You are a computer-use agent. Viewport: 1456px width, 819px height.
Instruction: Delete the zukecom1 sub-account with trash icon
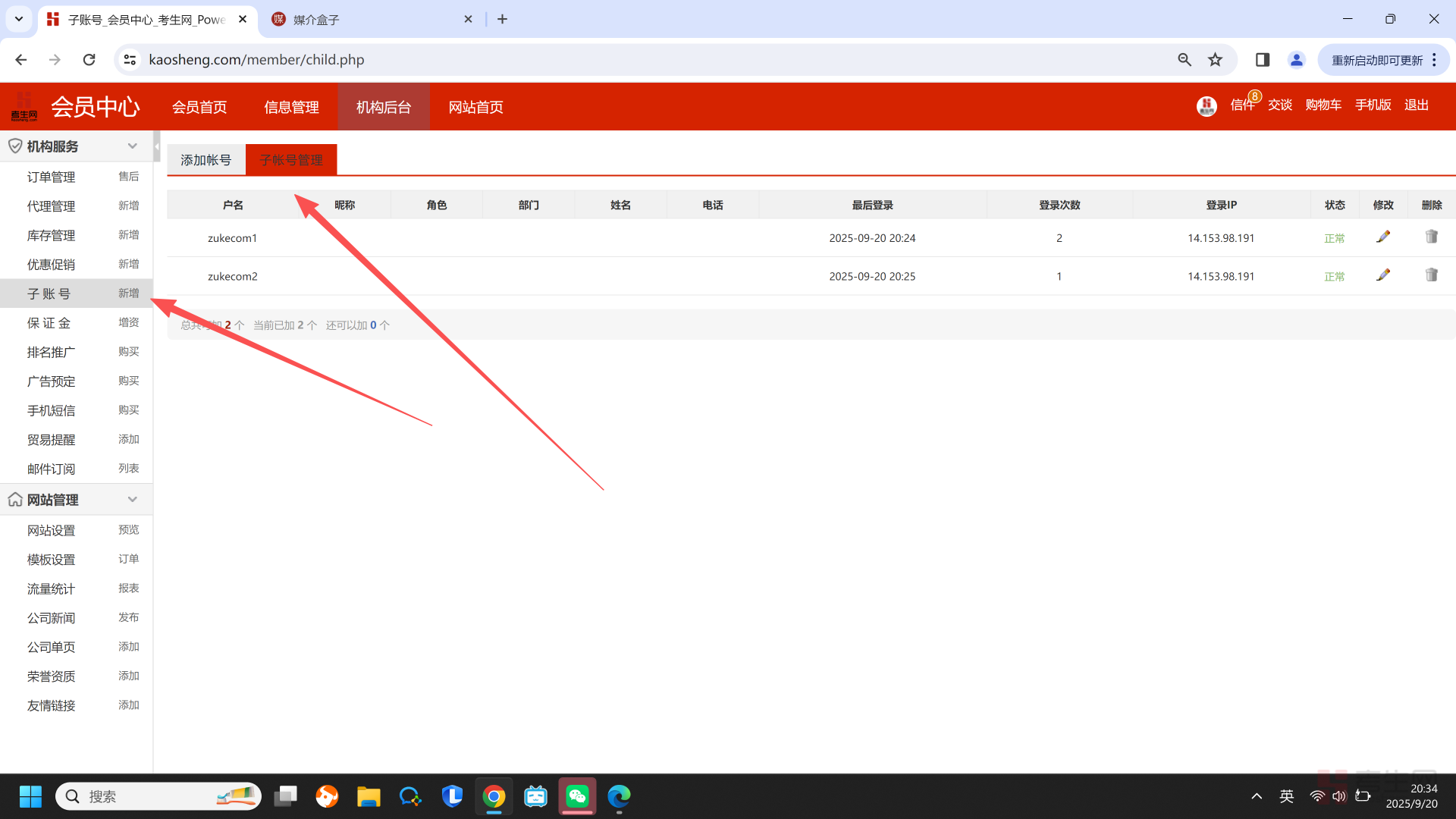[1431, 237]
